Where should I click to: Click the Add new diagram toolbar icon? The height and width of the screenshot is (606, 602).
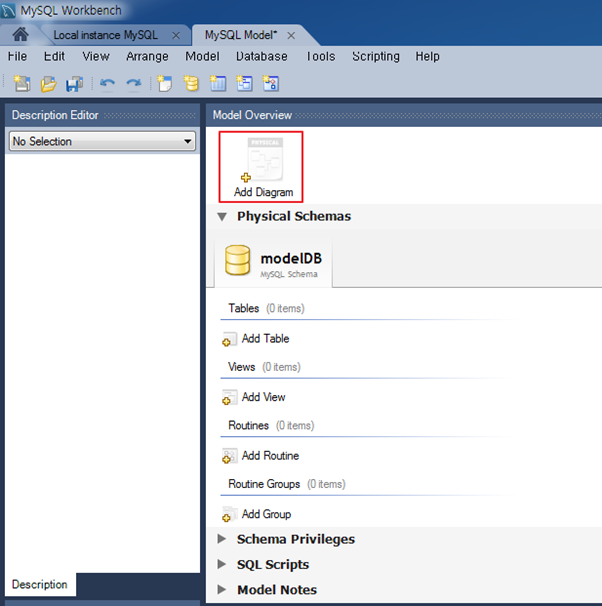[165, 83]
